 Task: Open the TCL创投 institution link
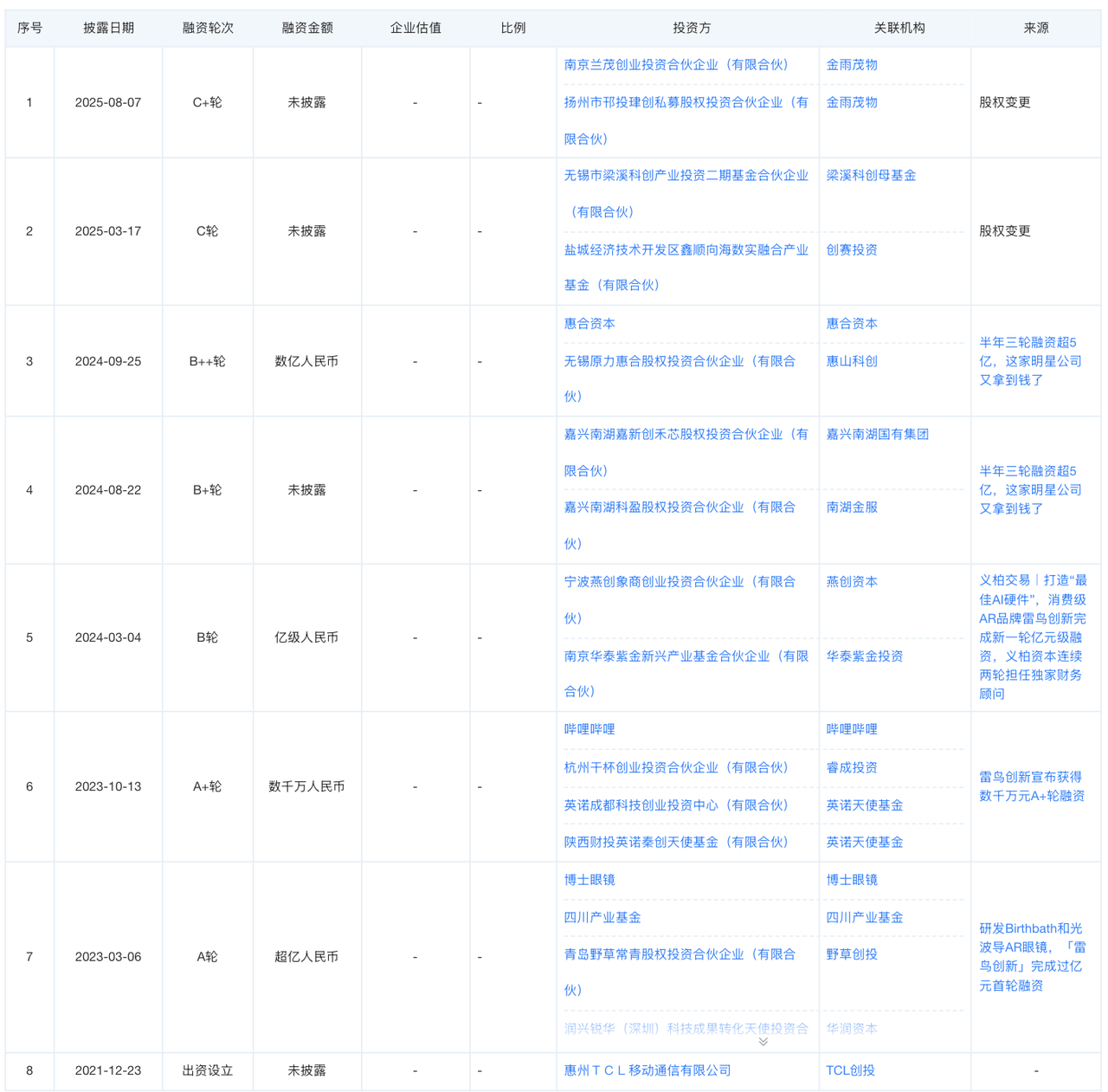coord(850,1070)
